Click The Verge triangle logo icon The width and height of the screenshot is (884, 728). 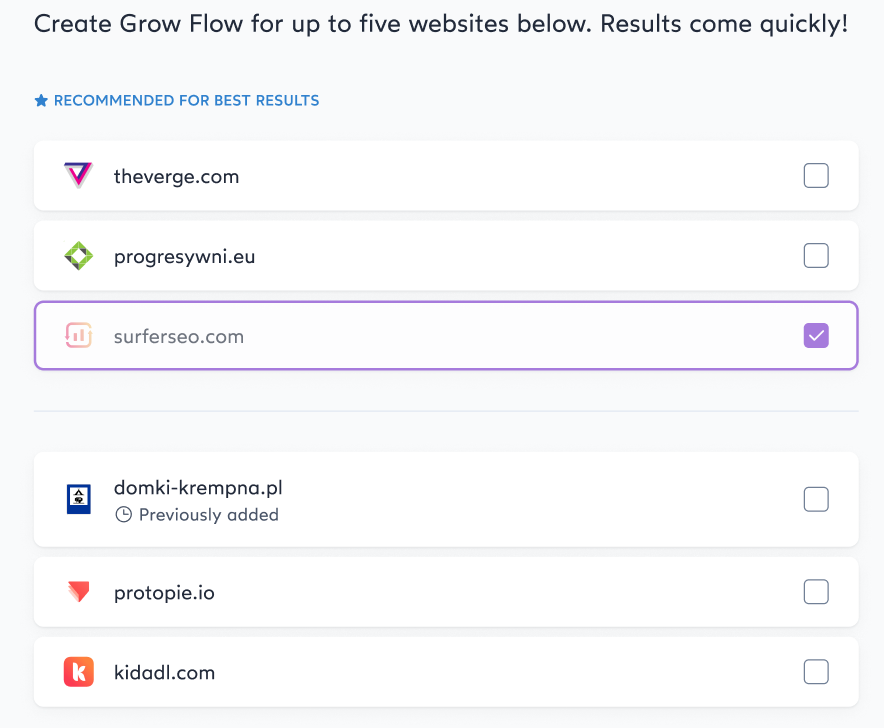78,175
